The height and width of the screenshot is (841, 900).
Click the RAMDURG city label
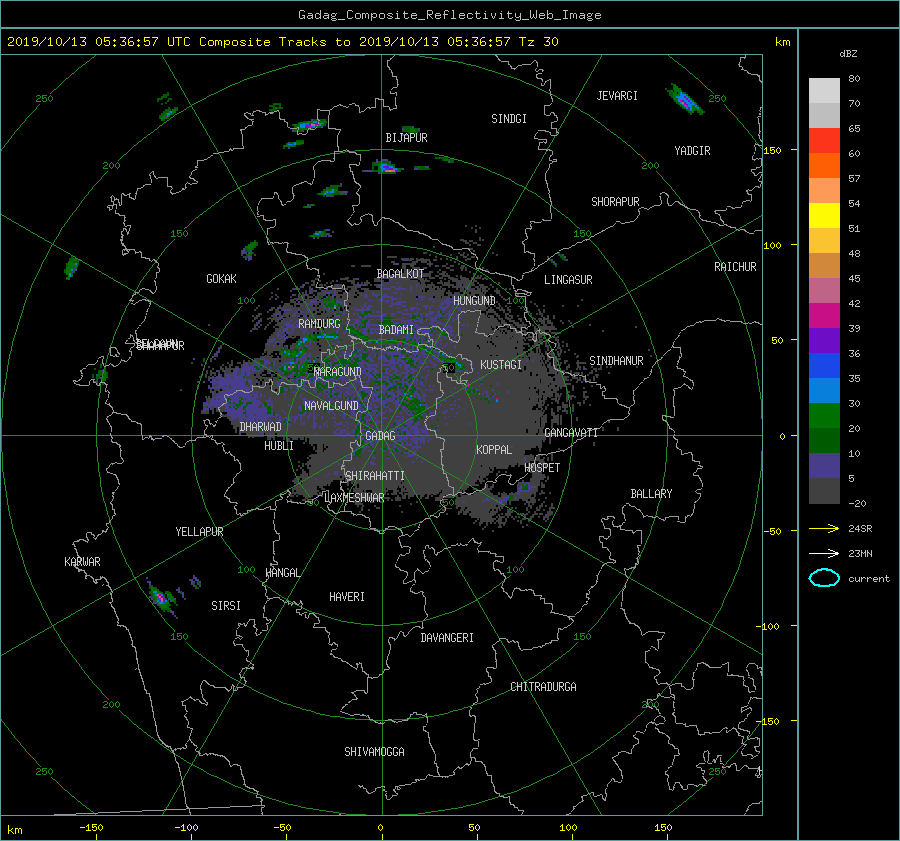319,324
